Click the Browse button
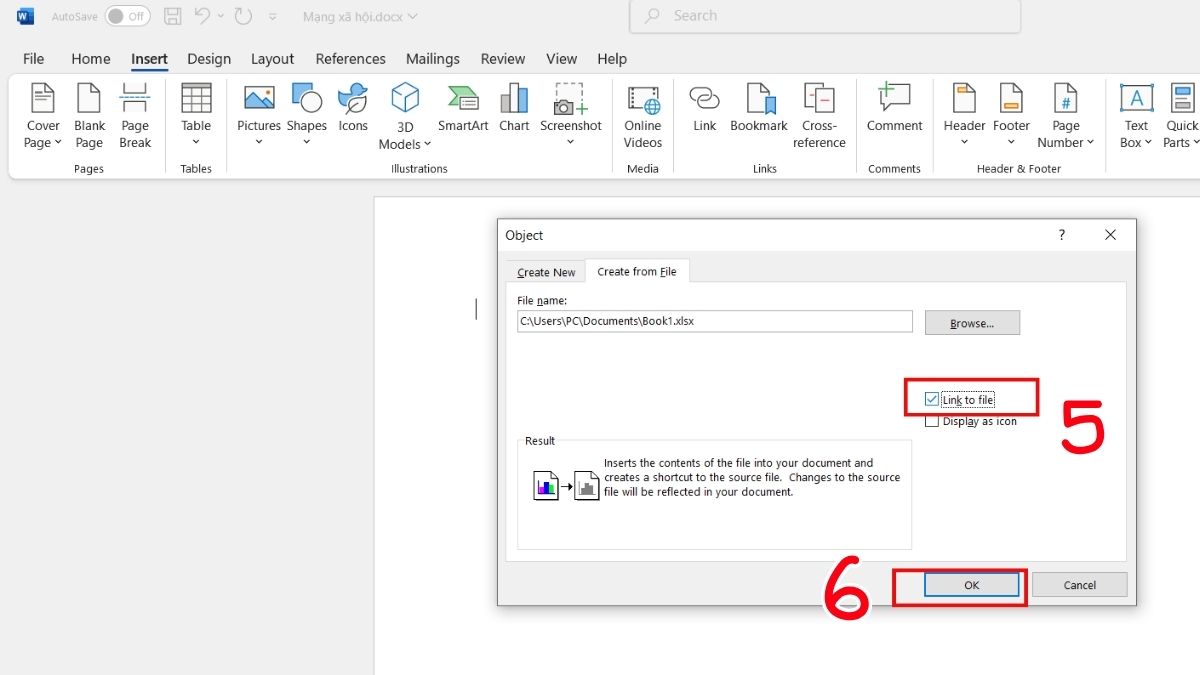 click(x=971, y=322)
